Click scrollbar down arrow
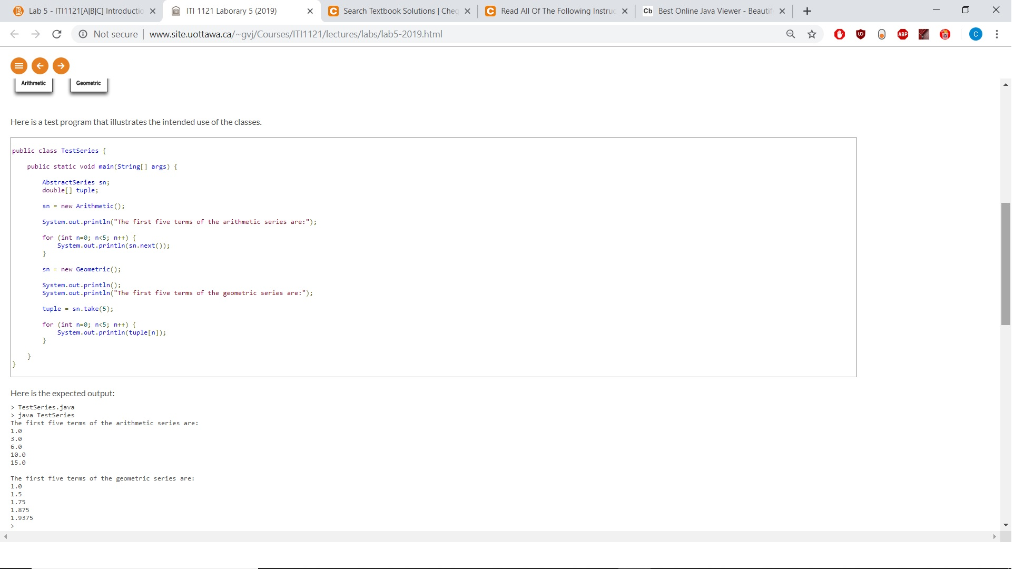This screenshot has width=1024, height=569. click(x=1005, y=525)
